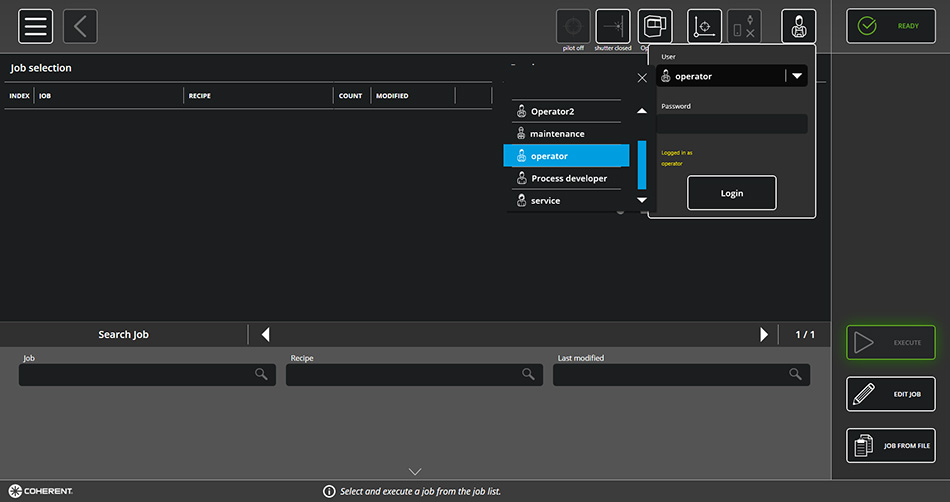Click the green READY status indicator
950x502 pixels.
[891, 26]
